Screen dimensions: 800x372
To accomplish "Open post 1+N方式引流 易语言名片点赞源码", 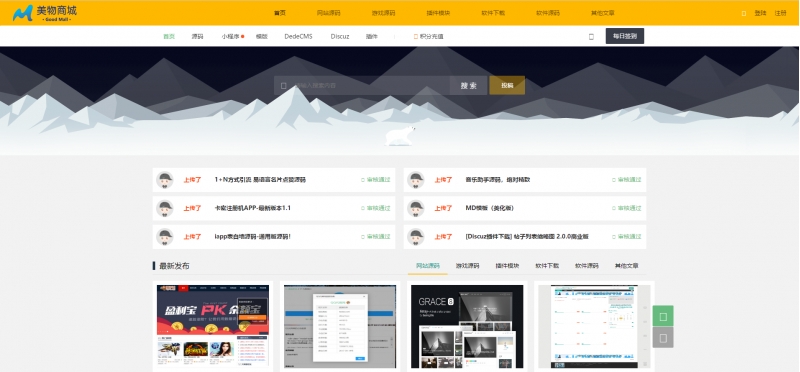I will coord(260,180).
